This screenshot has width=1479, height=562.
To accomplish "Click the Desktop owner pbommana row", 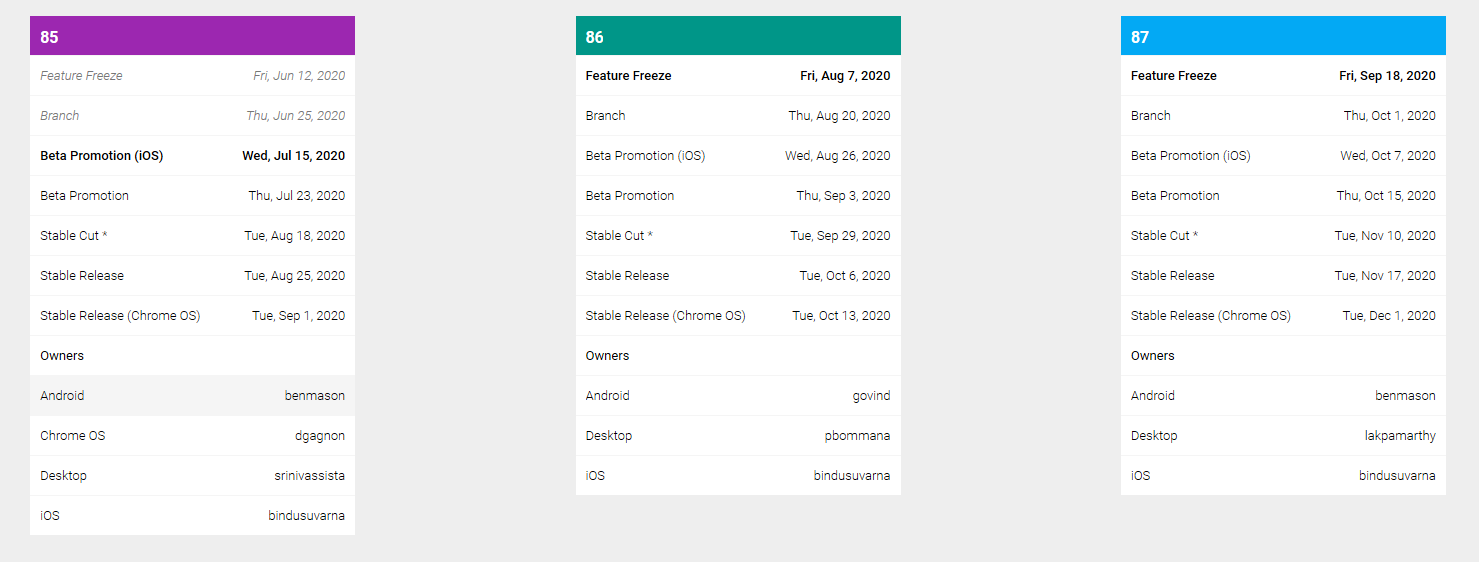I will pos(738,436).
